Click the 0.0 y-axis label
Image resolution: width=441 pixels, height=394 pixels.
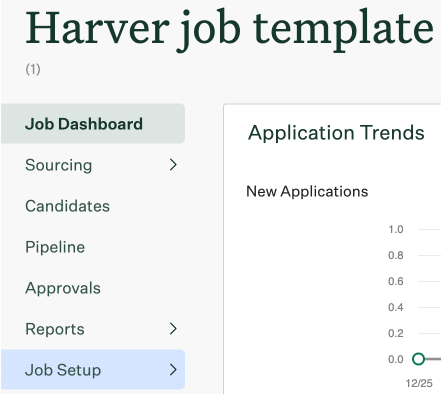[x=396, y=359]
